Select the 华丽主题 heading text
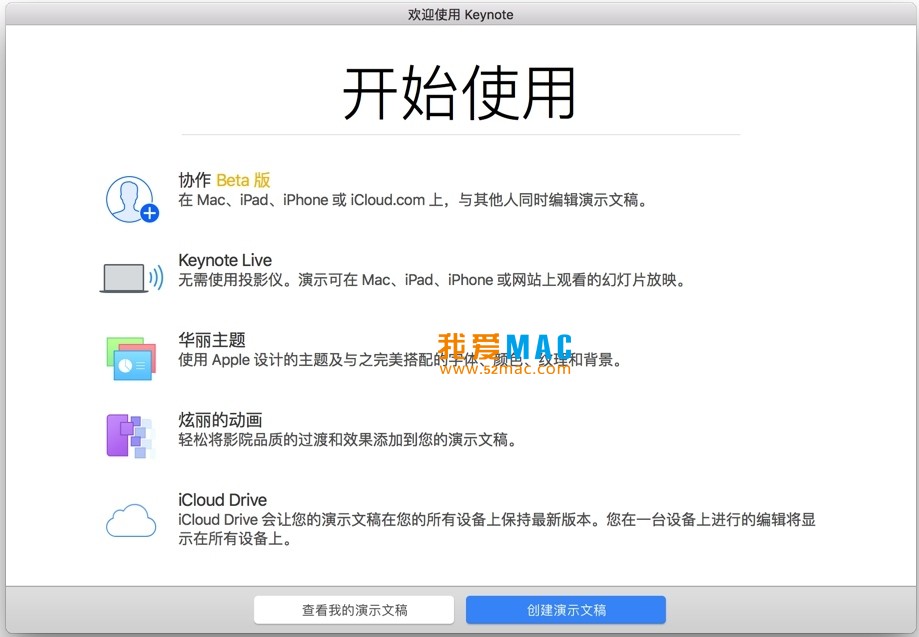The width and height of the screenshot is (919, 637). click(x=212, y=340)
